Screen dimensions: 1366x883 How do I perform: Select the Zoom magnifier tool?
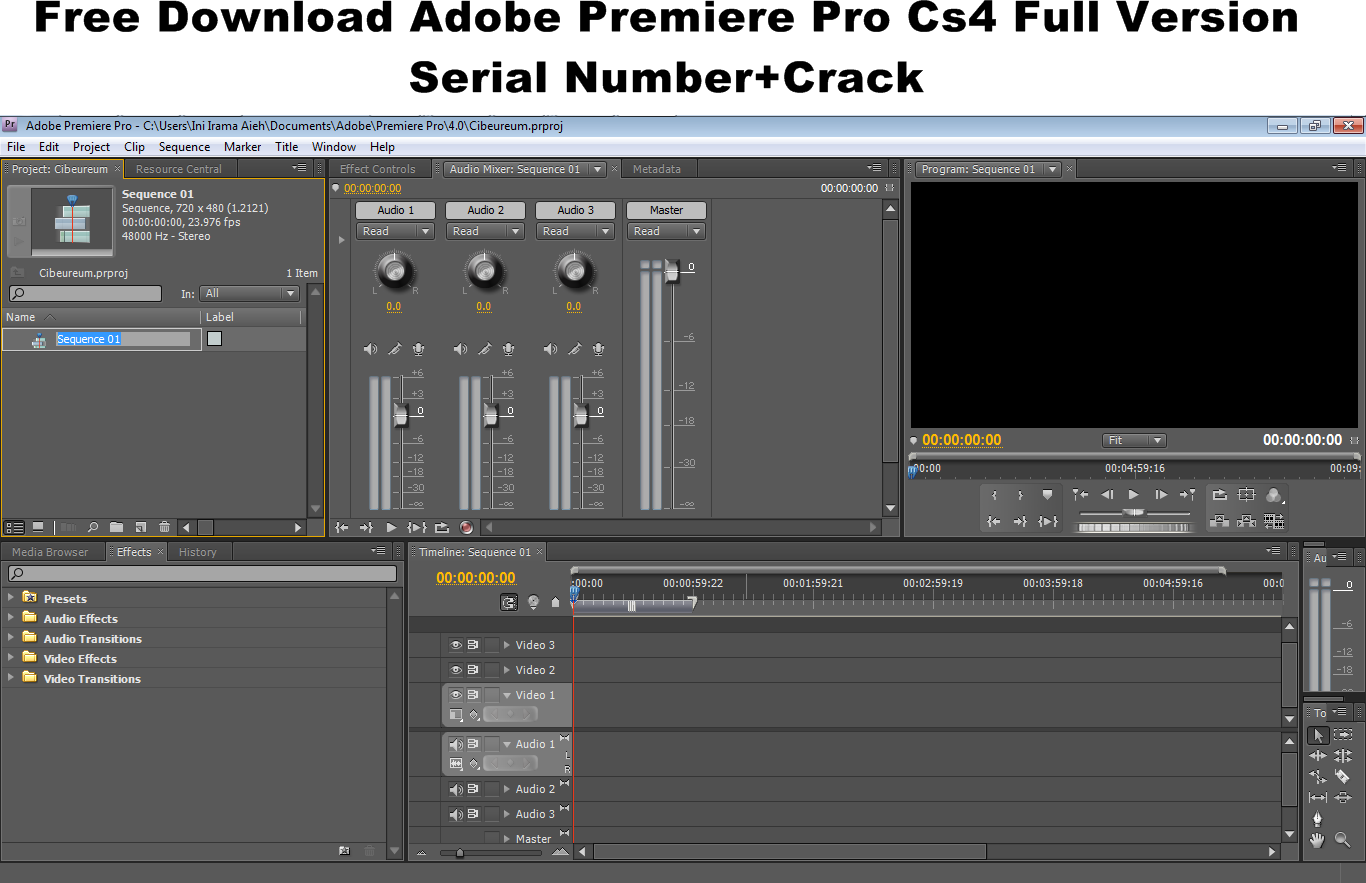(x=1343, y=841)
